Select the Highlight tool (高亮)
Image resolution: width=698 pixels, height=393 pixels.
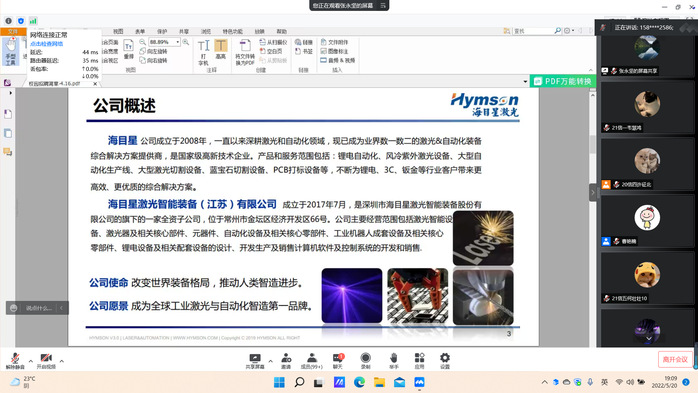221,49
